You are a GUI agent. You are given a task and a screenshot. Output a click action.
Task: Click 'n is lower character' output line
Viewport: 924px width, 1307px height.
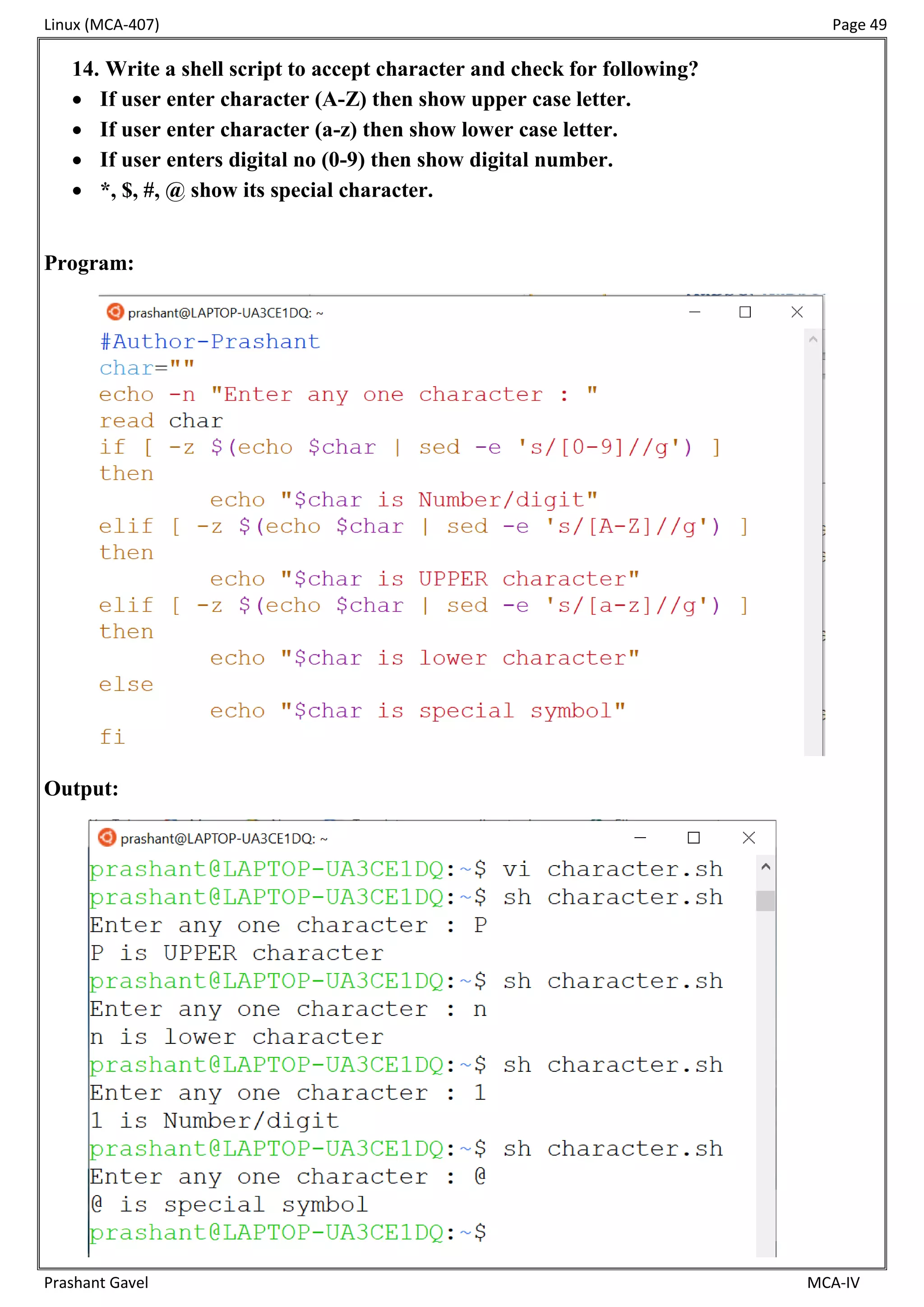point(237,1037)
